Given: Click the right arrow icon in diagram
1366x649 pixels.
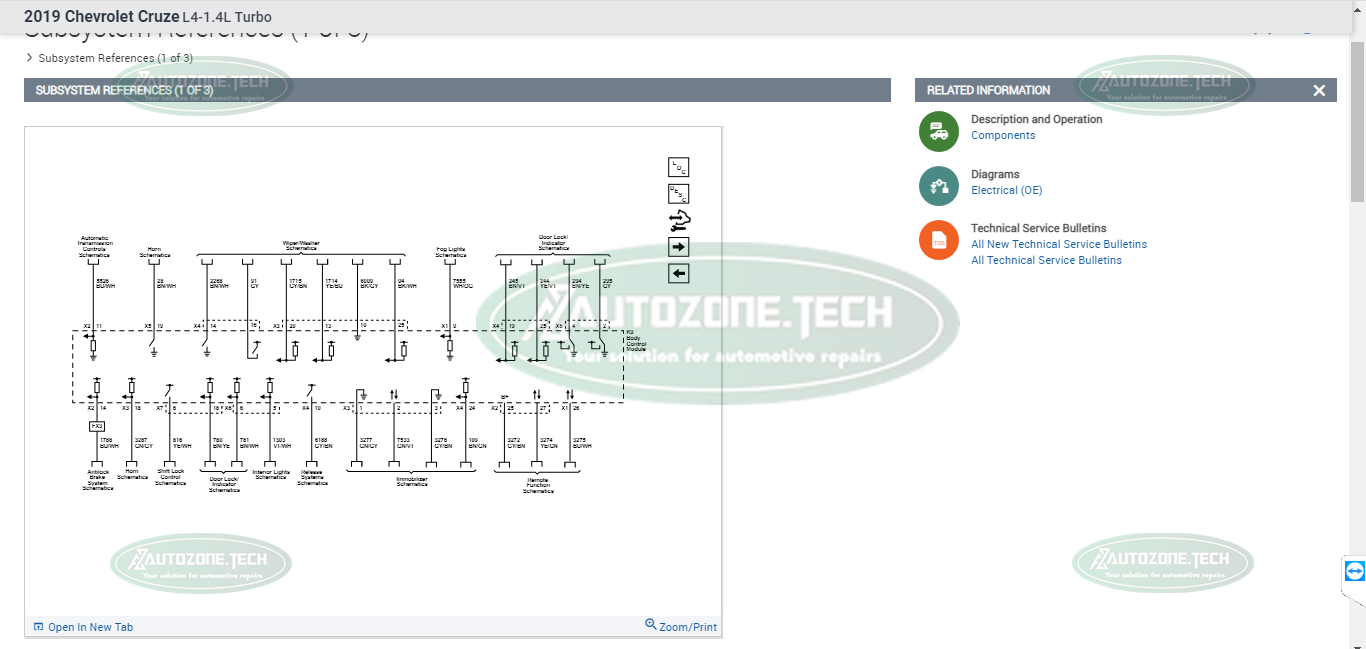Looking at the screenshot, I should (679, 247).
